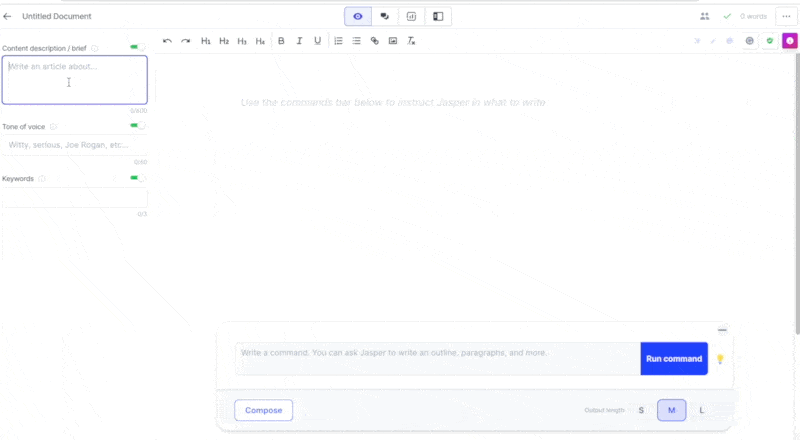Open the three-dots more menu
Screen dimensions: 800x440
786,16
